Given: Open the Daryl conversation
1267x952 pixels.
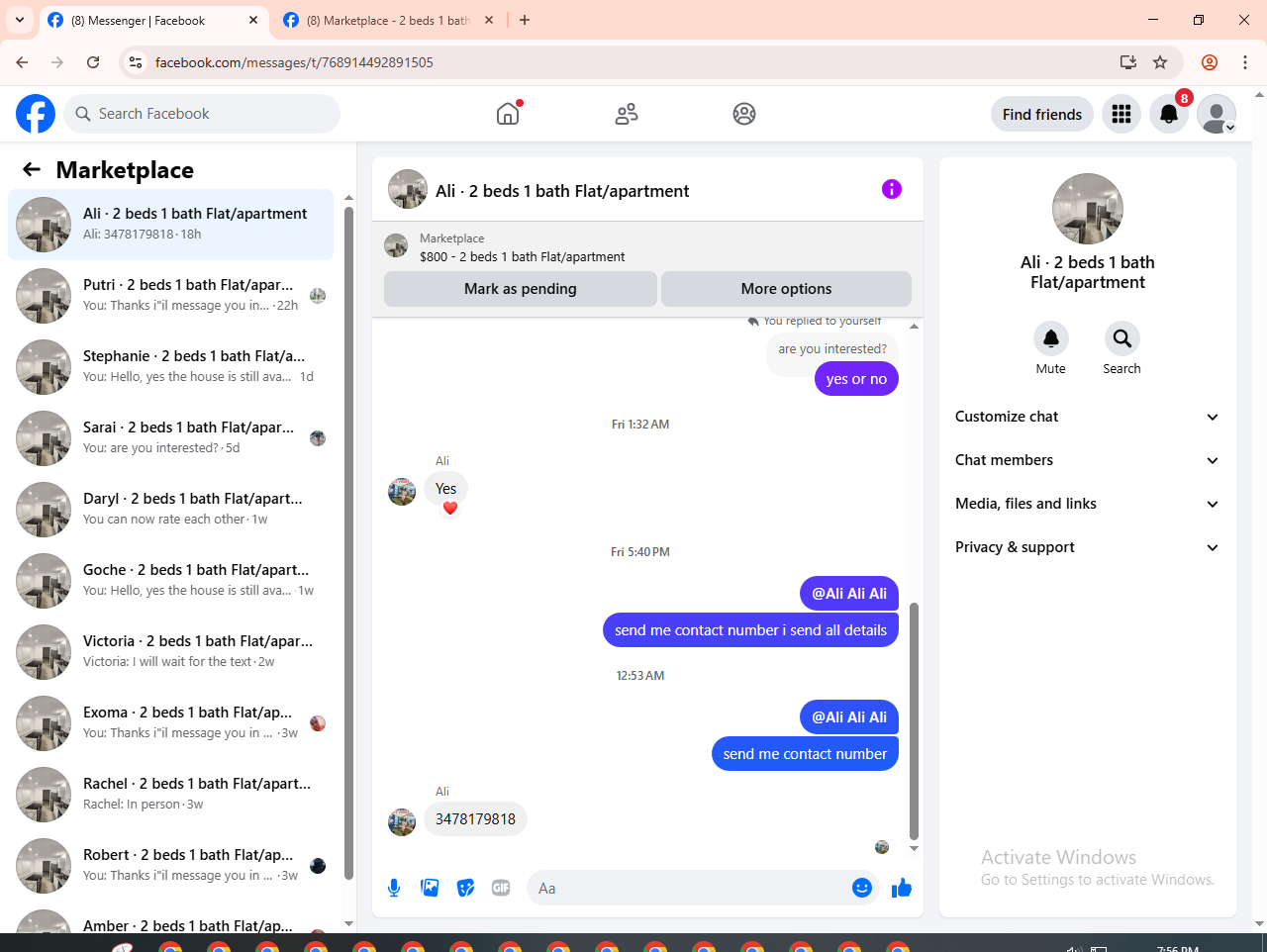Looking at the screenshot, I should click(x=171, y=510).
